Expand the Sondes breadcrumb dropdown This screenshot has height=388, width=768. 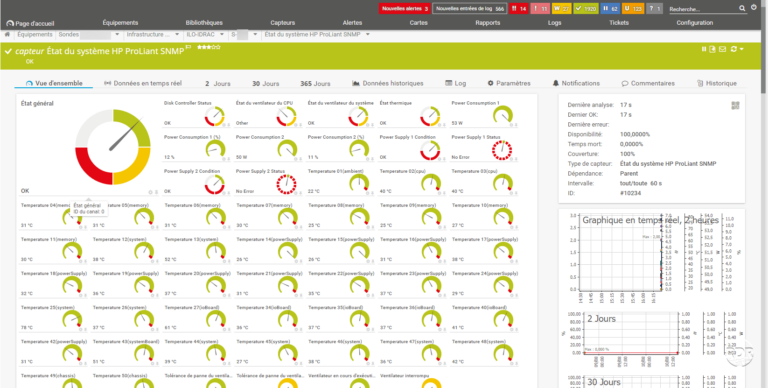(x=117, y=34)
